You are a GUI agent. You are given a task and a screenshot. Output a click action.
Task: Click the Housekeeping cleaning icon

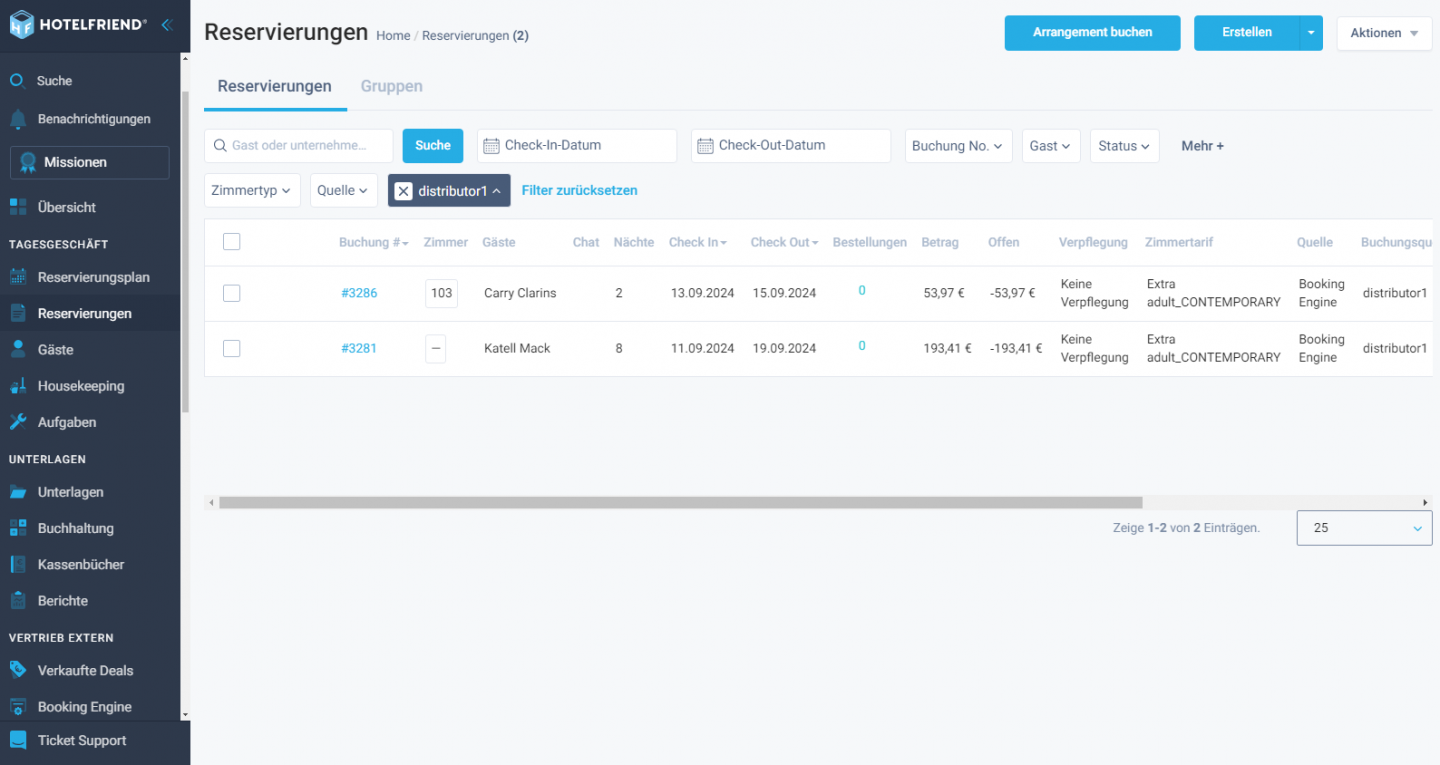[18, 385]
